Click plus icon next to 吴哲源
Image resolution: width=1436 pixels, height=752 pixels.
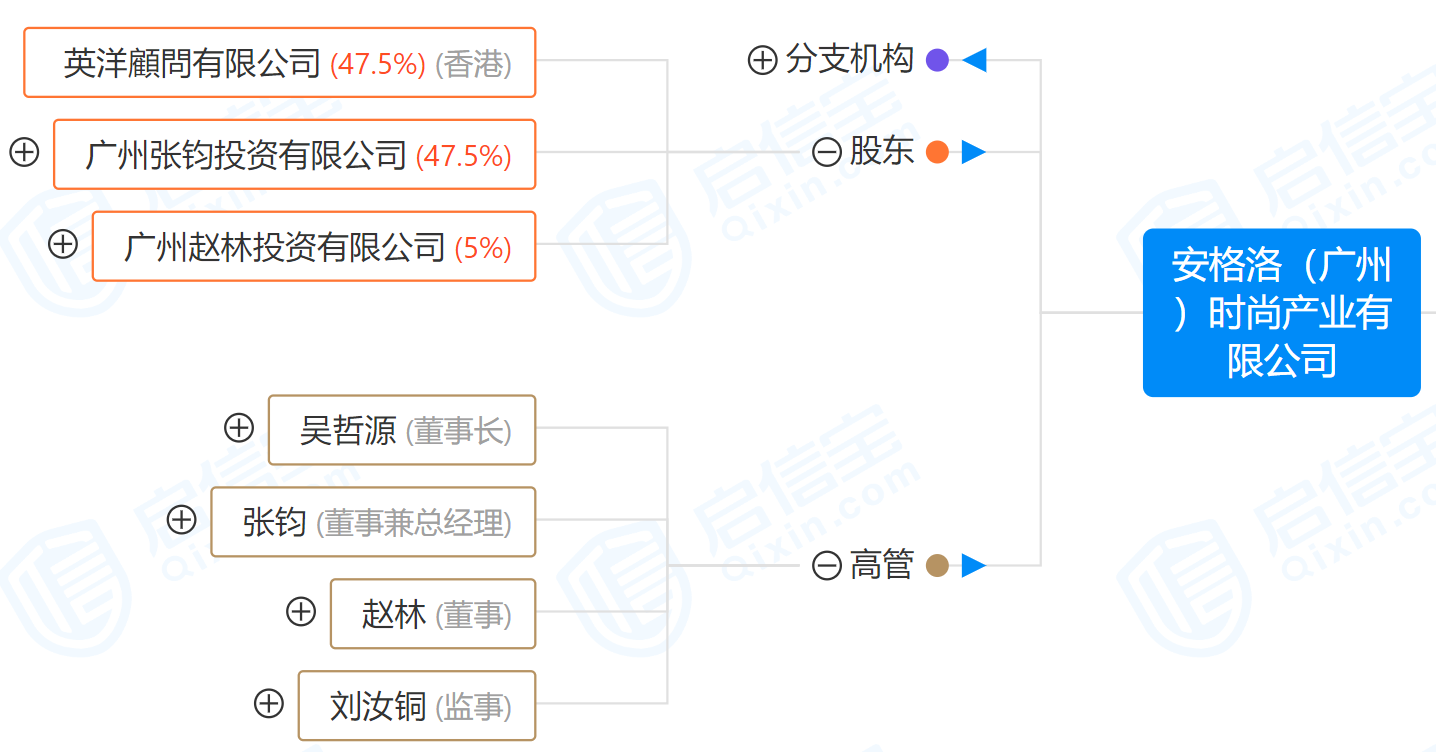click(239, 429)
